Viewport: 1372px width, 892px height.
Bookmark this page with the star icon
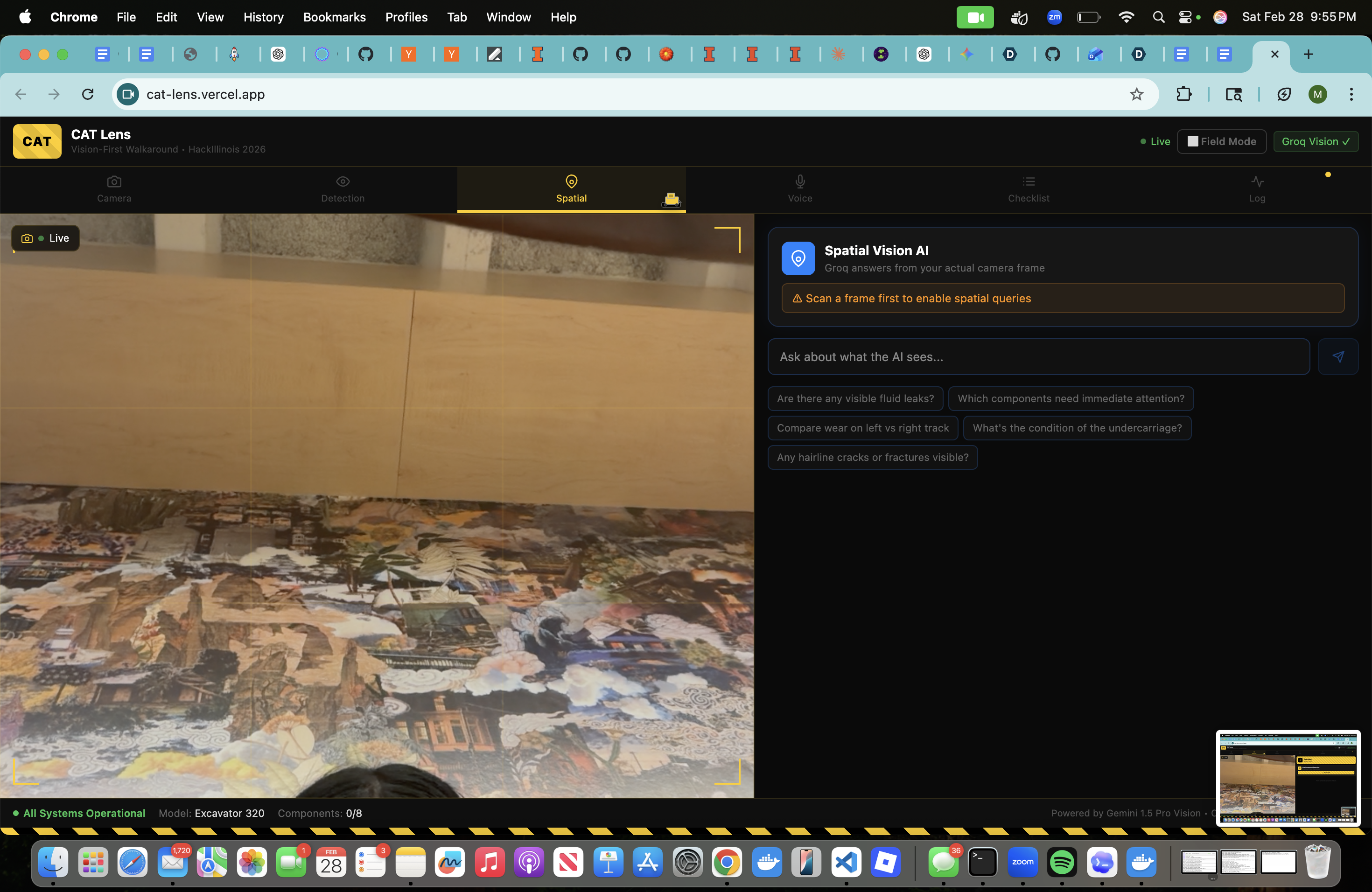click(1136, 94)
